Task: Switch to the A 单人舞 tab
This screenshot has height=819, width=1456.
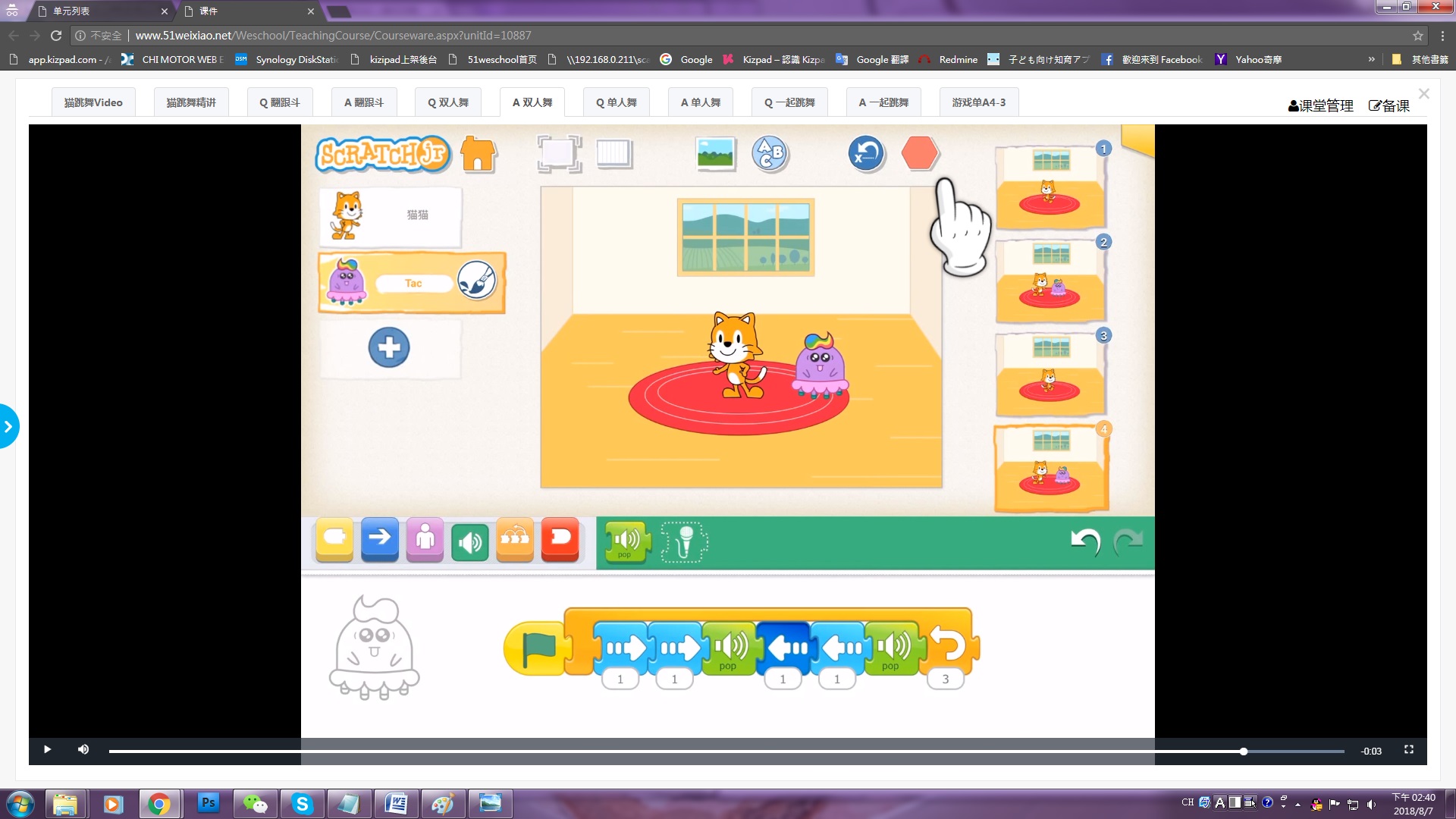Action: pos(701,102)
